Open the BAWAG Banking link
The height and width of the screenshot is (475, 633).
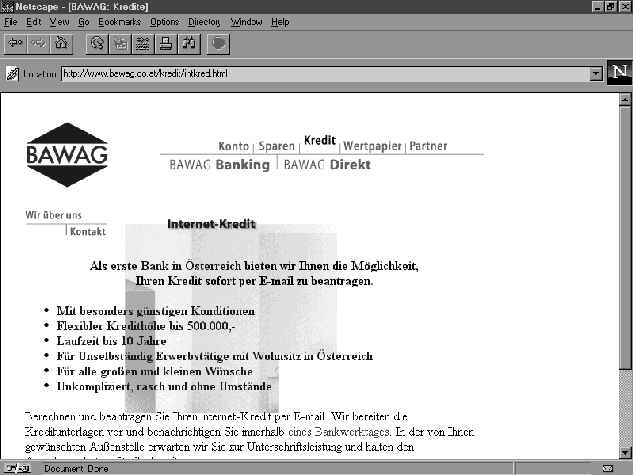(219, 165)
